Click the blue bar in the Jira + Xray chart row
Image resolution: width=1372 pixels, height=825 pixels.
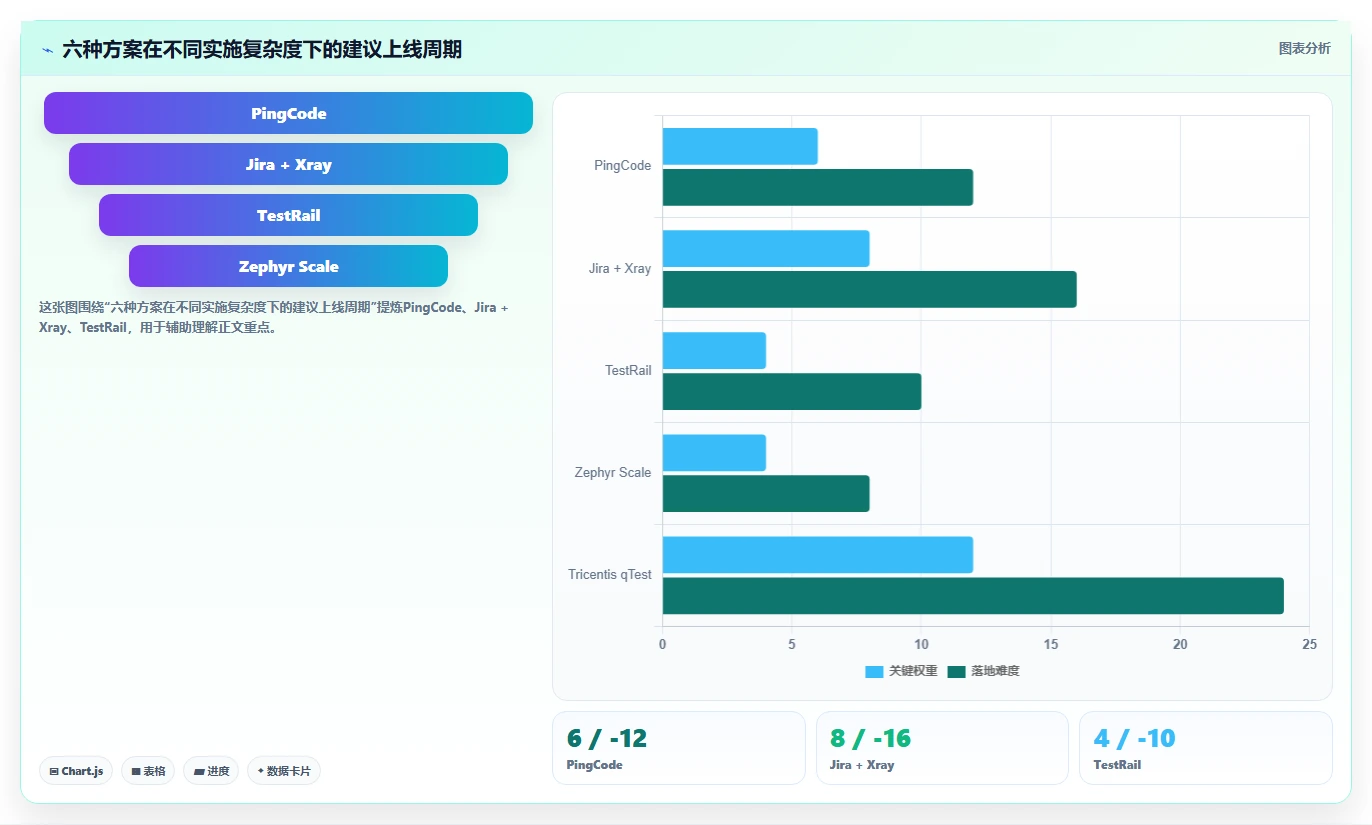(766, 248)
